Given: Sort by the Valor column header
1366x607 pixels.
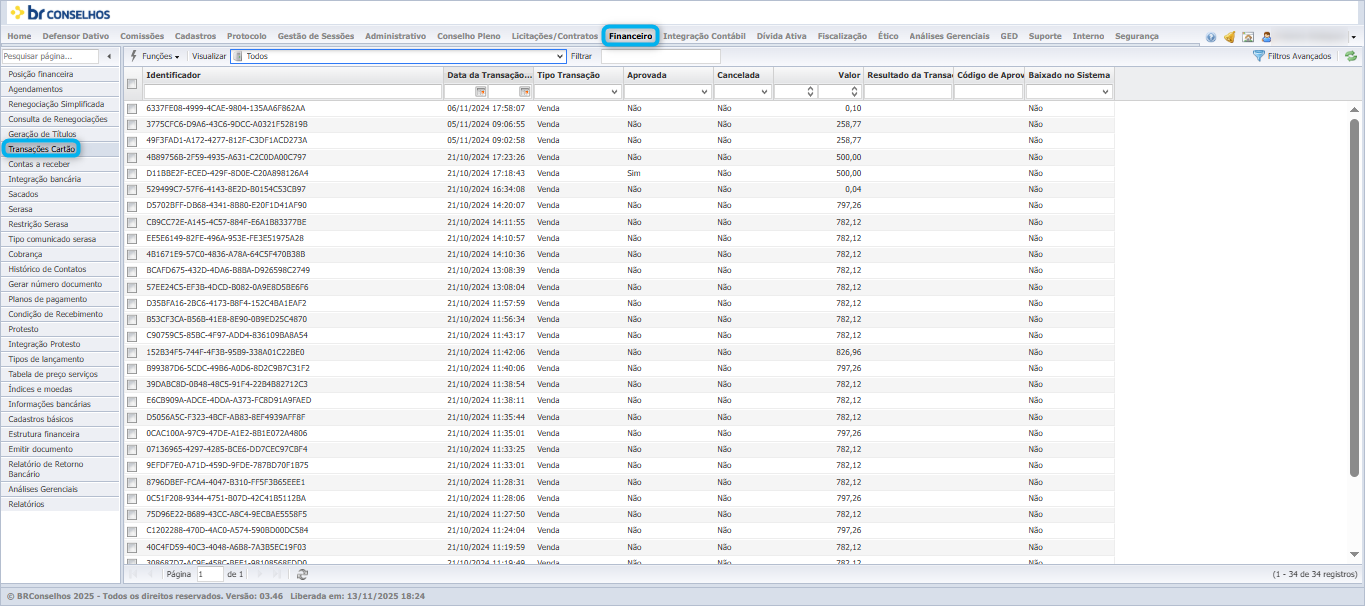Looking at the screenshot, I should point(818,75).
